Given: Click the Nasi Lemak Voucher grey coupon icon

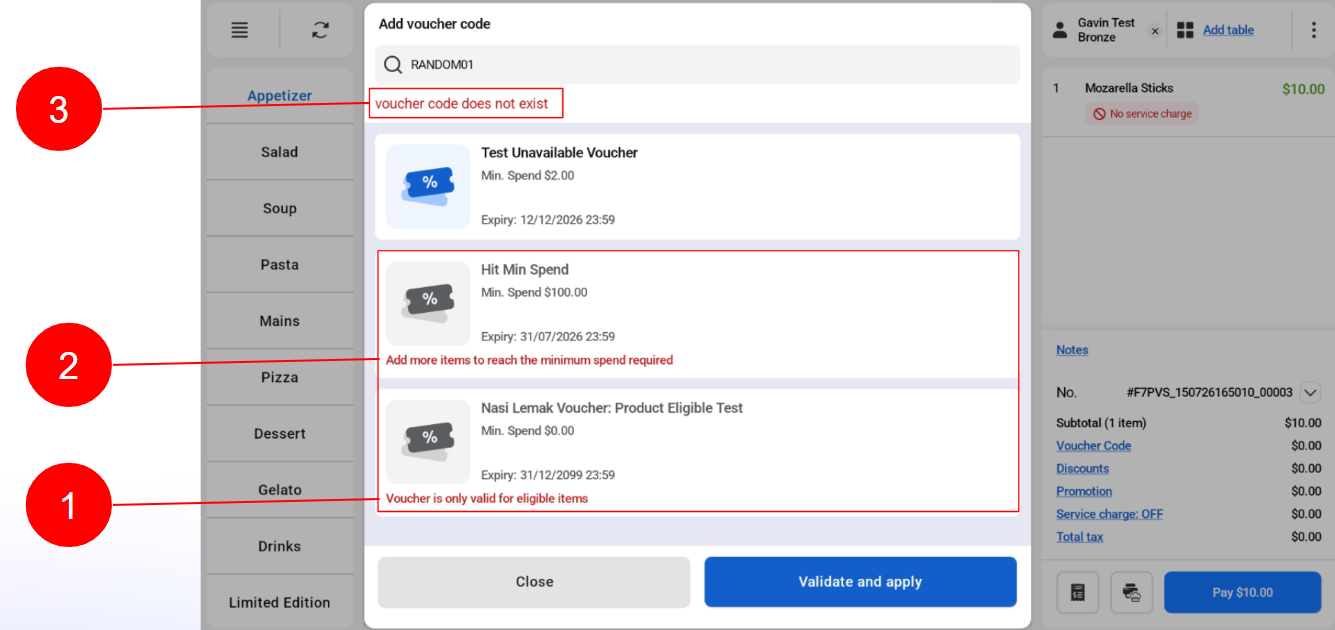Looking at the screenshot, I should tap(428, 442).
